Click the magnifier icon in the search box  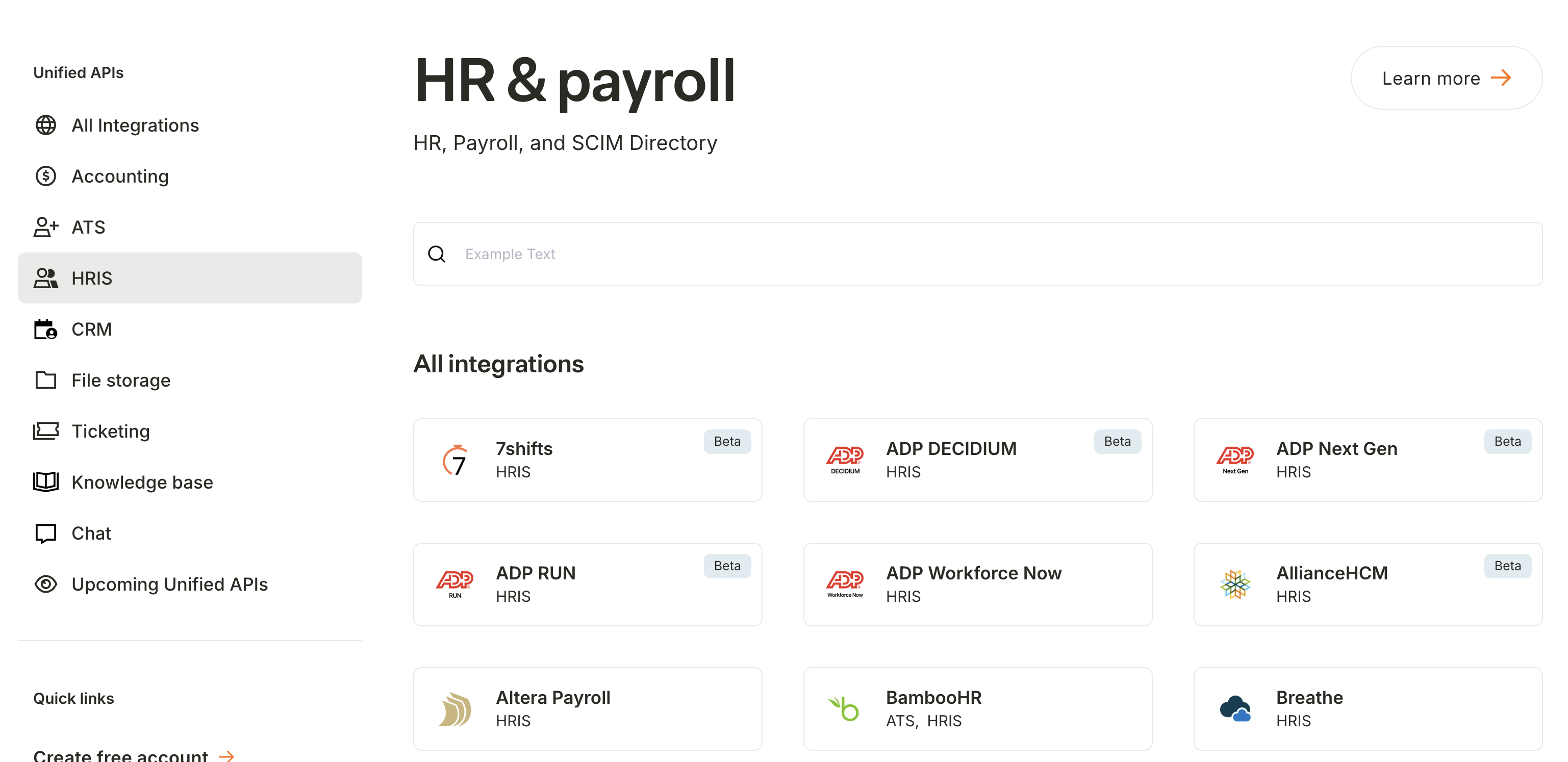437,254
